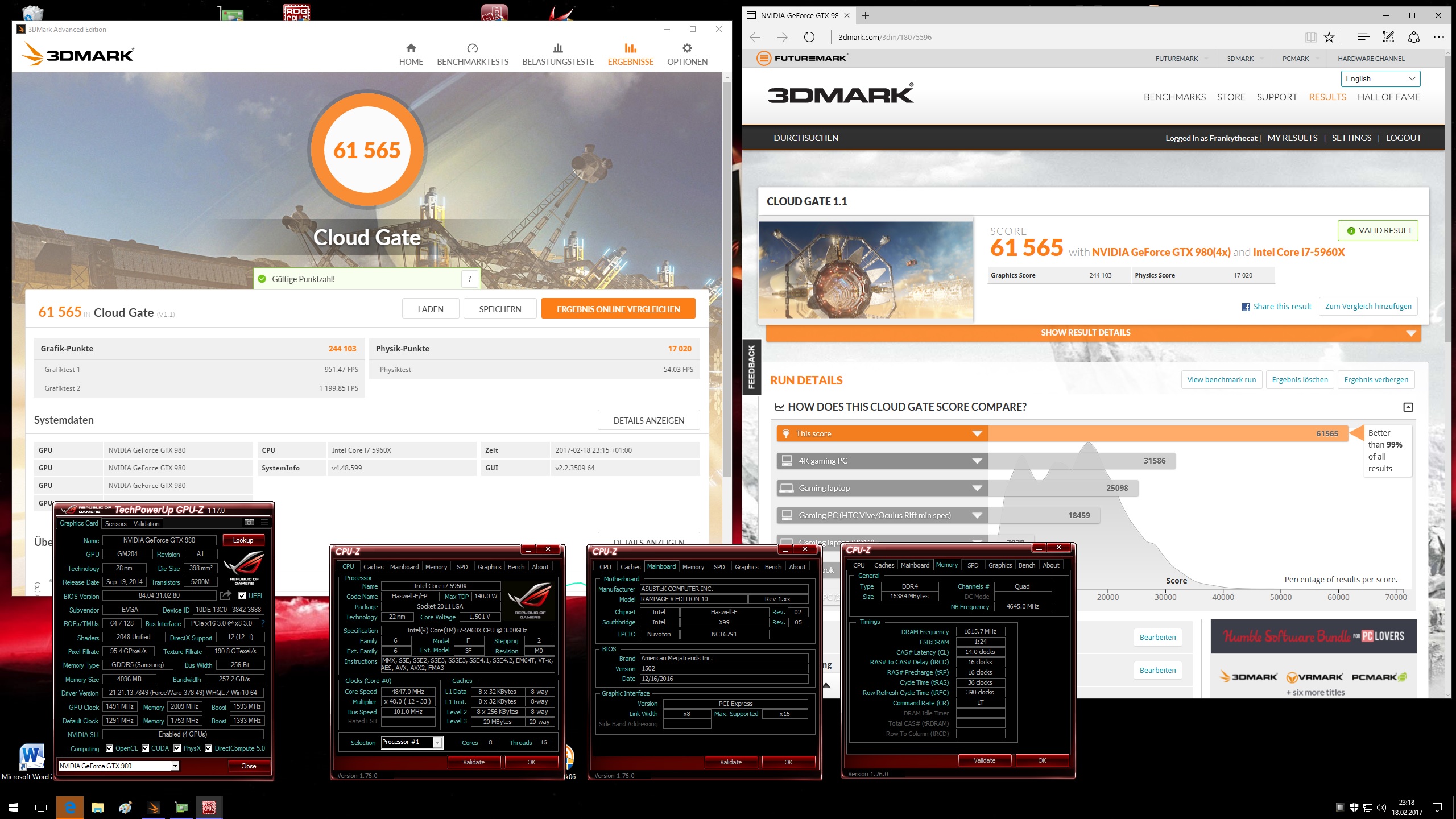Open Edge reading view book icon
The image size is (1456, 819).
tap(1311, 38)
